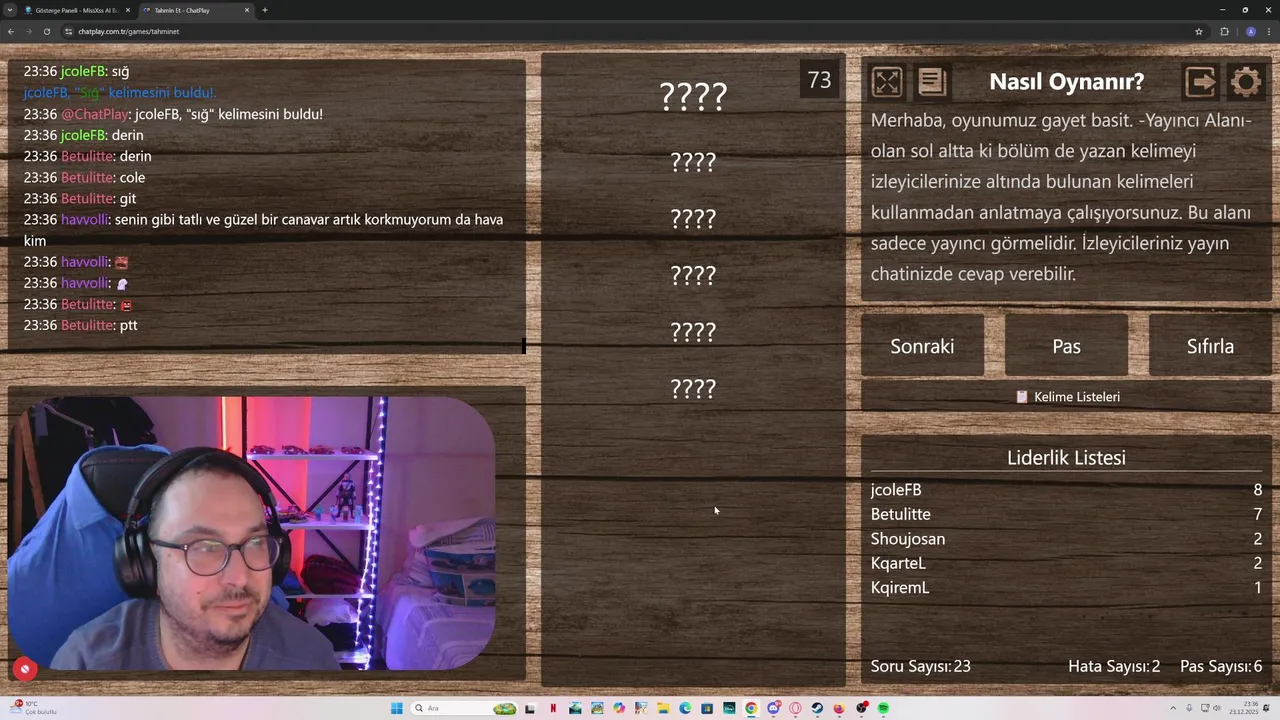Reload the chatplay page
Image resolution: width=1280 pixels, height=720 pixels.
pyautogui.click(x=46, y=31)
